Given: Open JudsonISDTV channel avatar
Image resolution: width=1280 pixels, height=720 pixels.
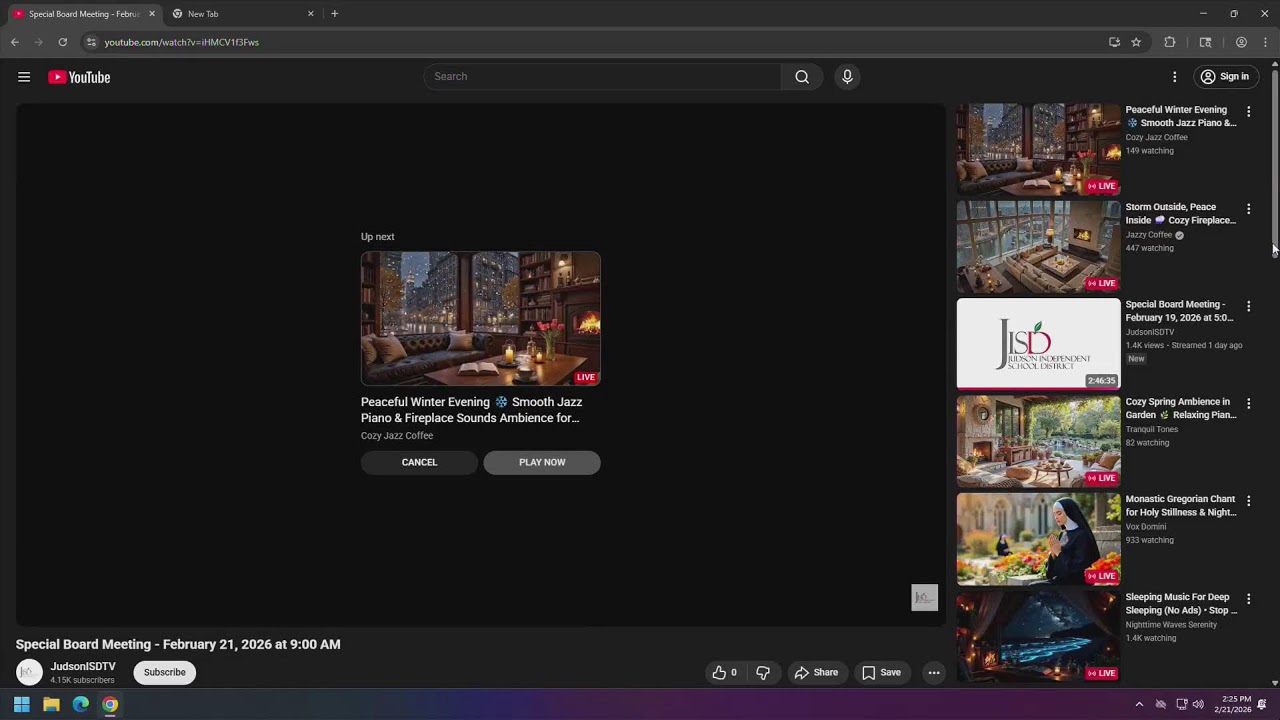Looking at the screenshot, I should (29, 672).
